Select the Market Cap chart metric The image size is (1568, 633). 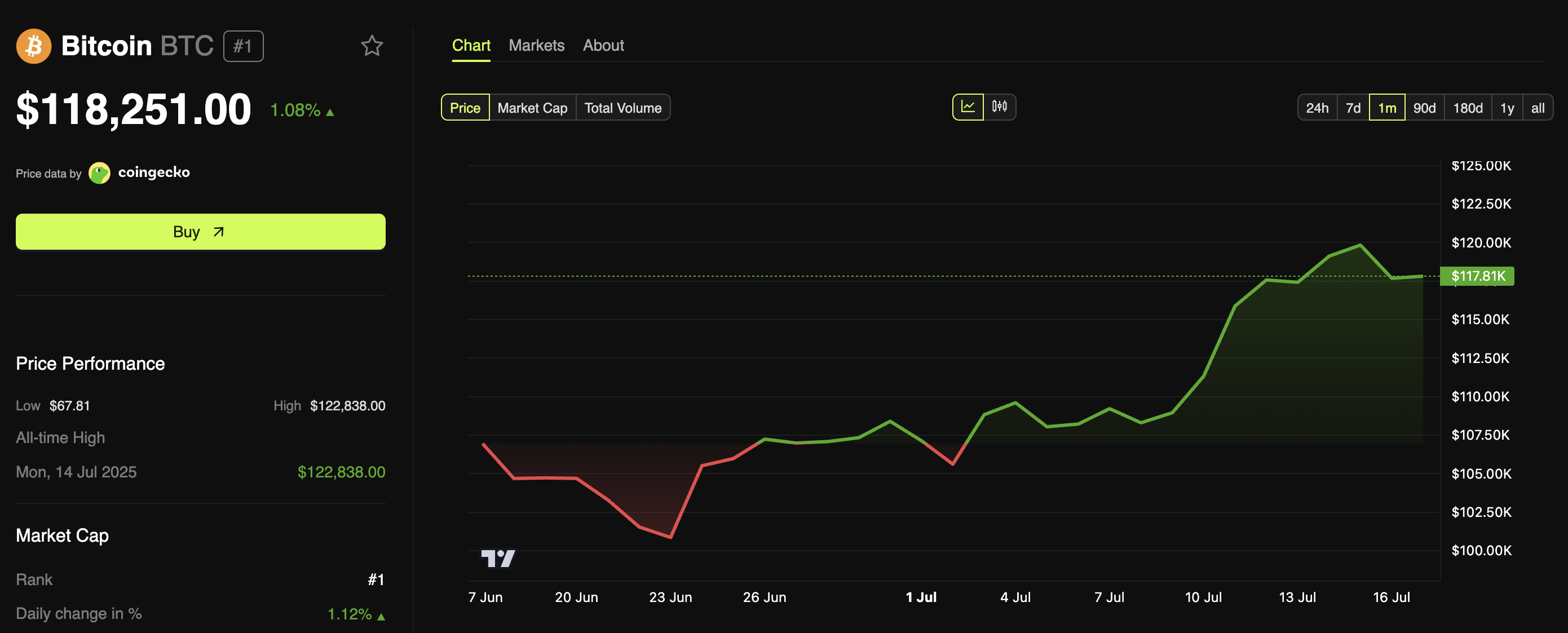pos(532,108)
